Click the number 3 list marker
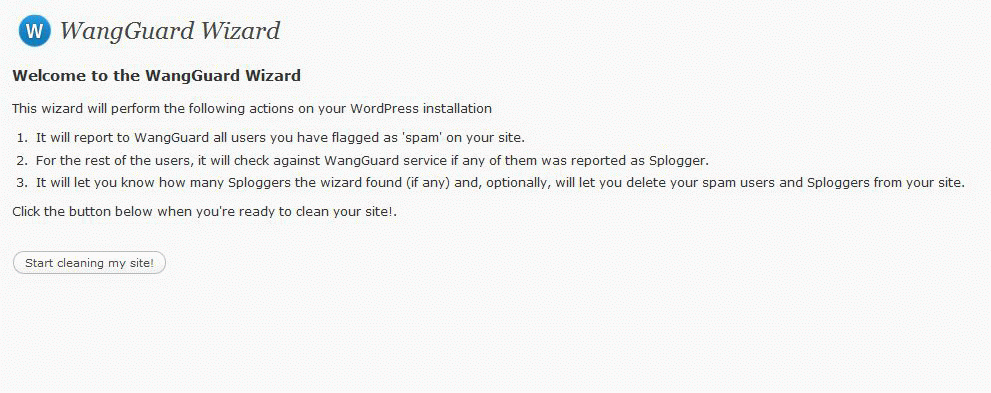 coord(23,183)
